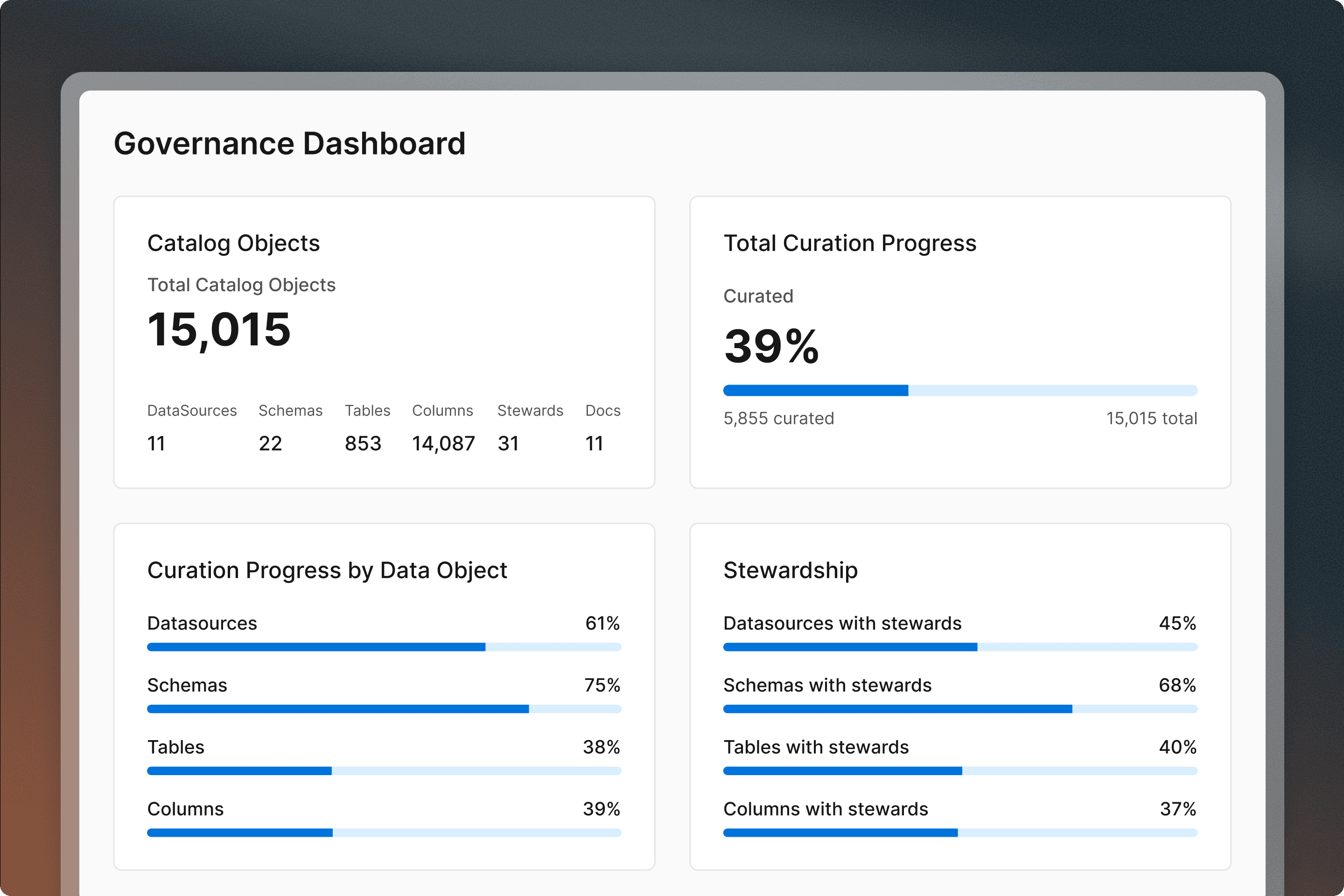The width and height of the screenshot is (1344, 896).
Task: Select the Catalog Objects card title
Action: pyautogui.click(x=233, y=244)
